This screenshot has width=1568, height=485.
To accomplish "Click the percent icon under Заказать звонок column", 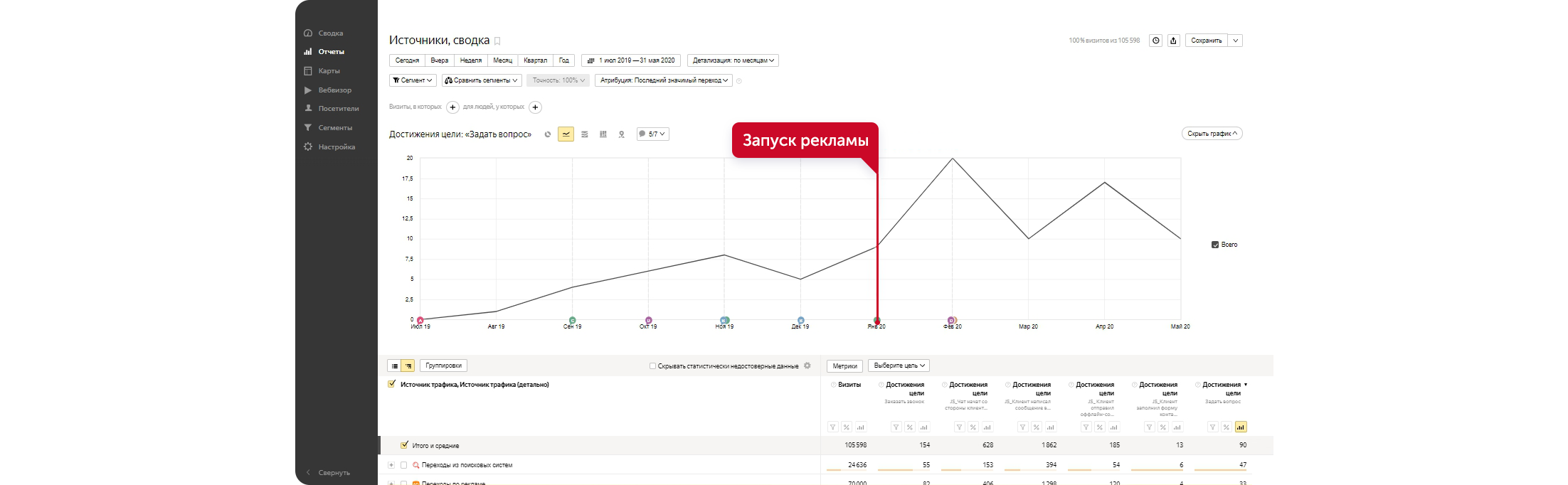I will click(910, 427).
